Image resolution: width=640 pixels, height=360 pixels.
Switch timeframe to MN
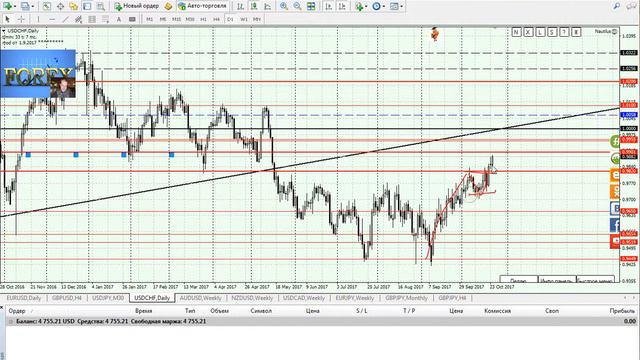257,19
